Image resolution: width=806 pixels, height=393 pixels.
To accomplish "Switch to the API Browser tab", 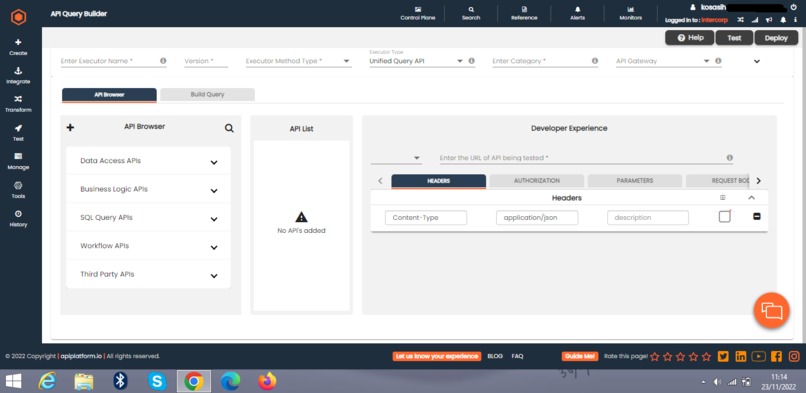I will [x=109, y=95].
